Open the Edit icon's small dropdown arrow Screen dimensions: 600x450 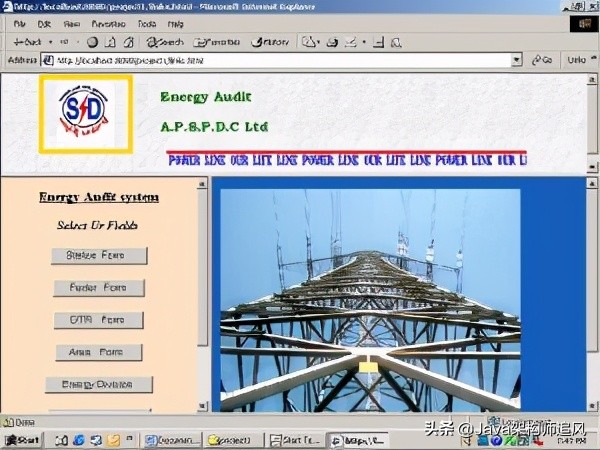click(x=364, y=42)
